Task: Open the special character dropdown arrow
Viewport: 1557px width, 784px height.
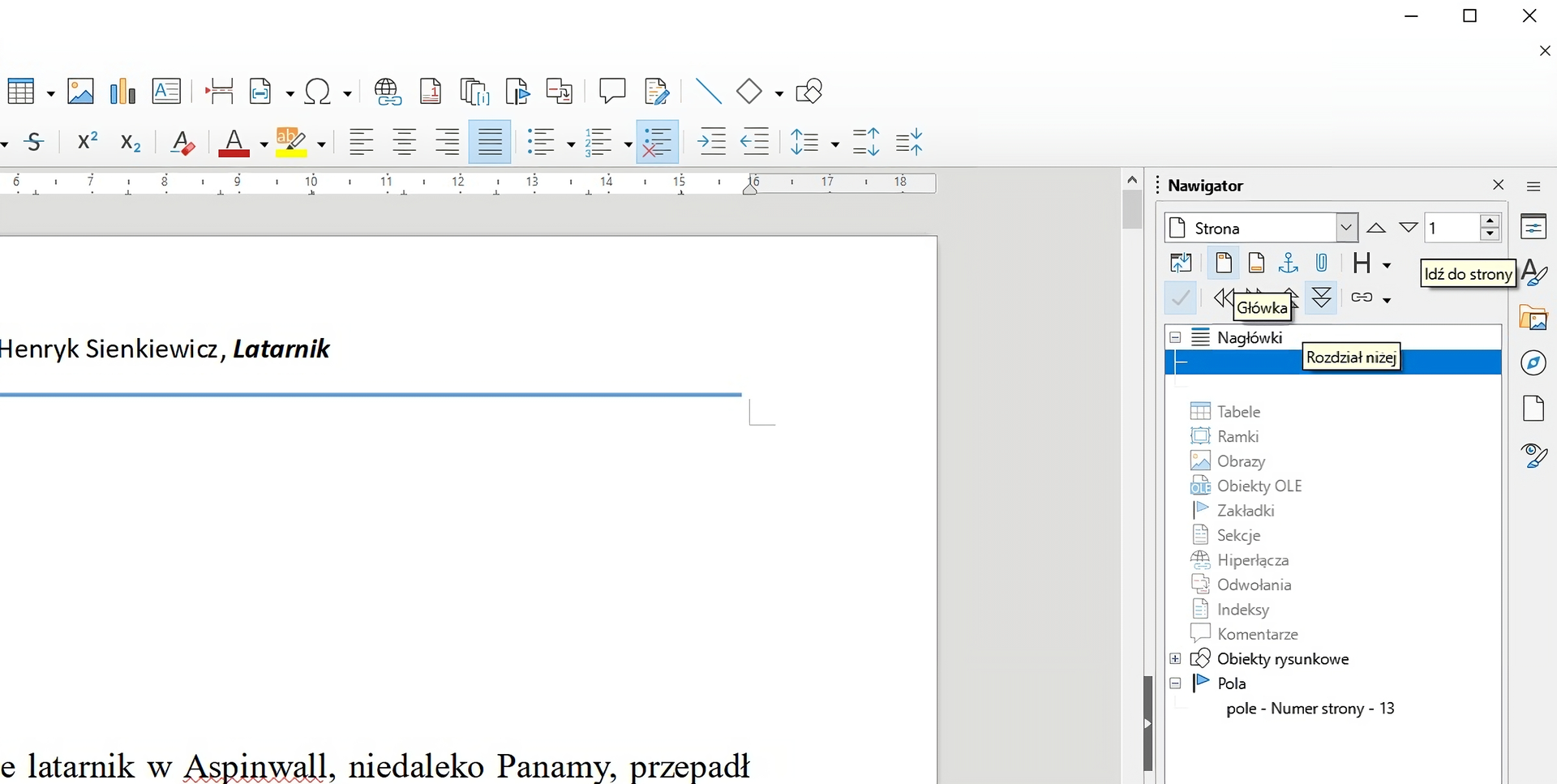Action: click(347, 93)
